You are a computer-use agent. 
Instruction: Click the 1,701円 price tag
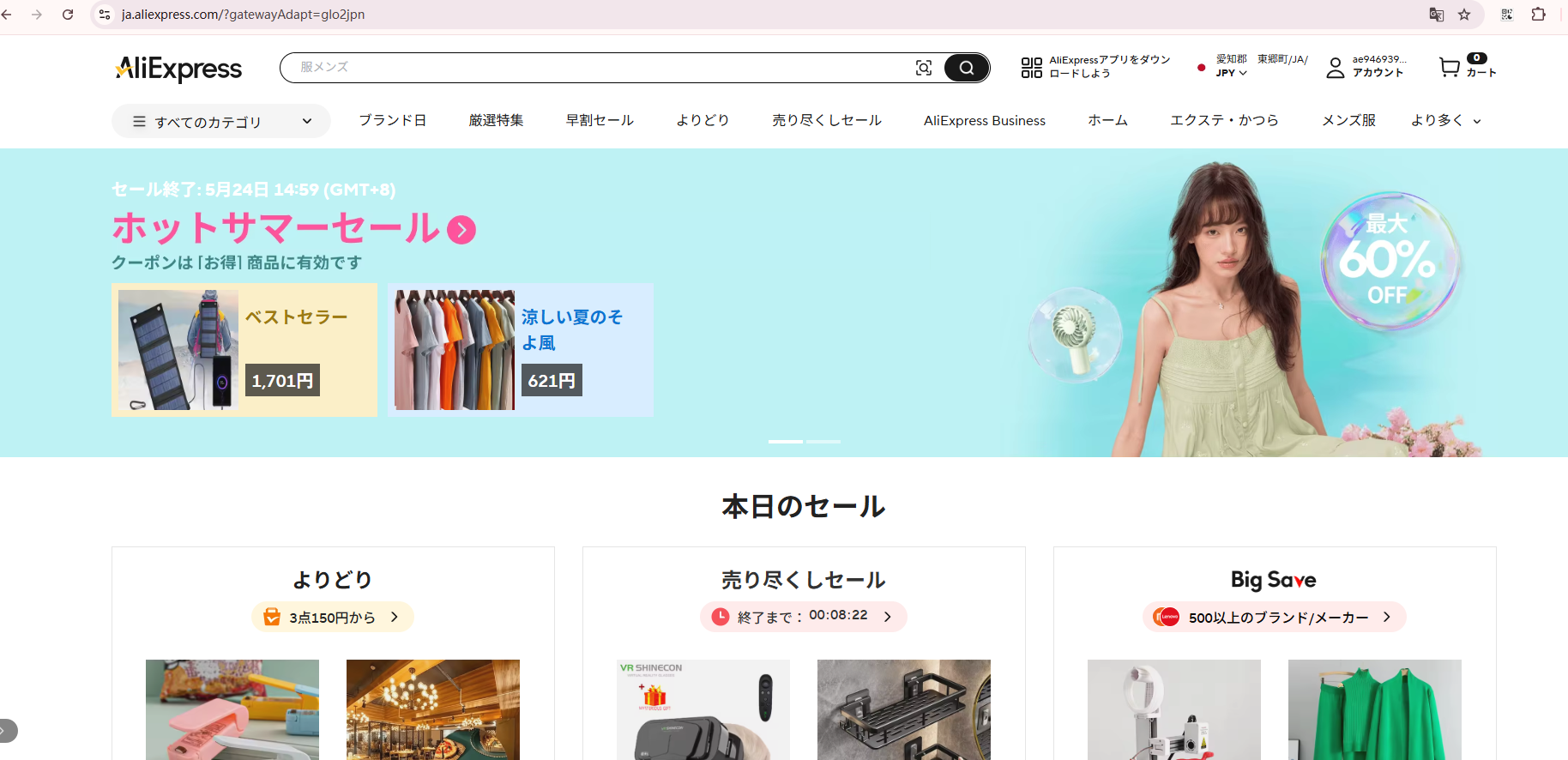tap(282, 380)
